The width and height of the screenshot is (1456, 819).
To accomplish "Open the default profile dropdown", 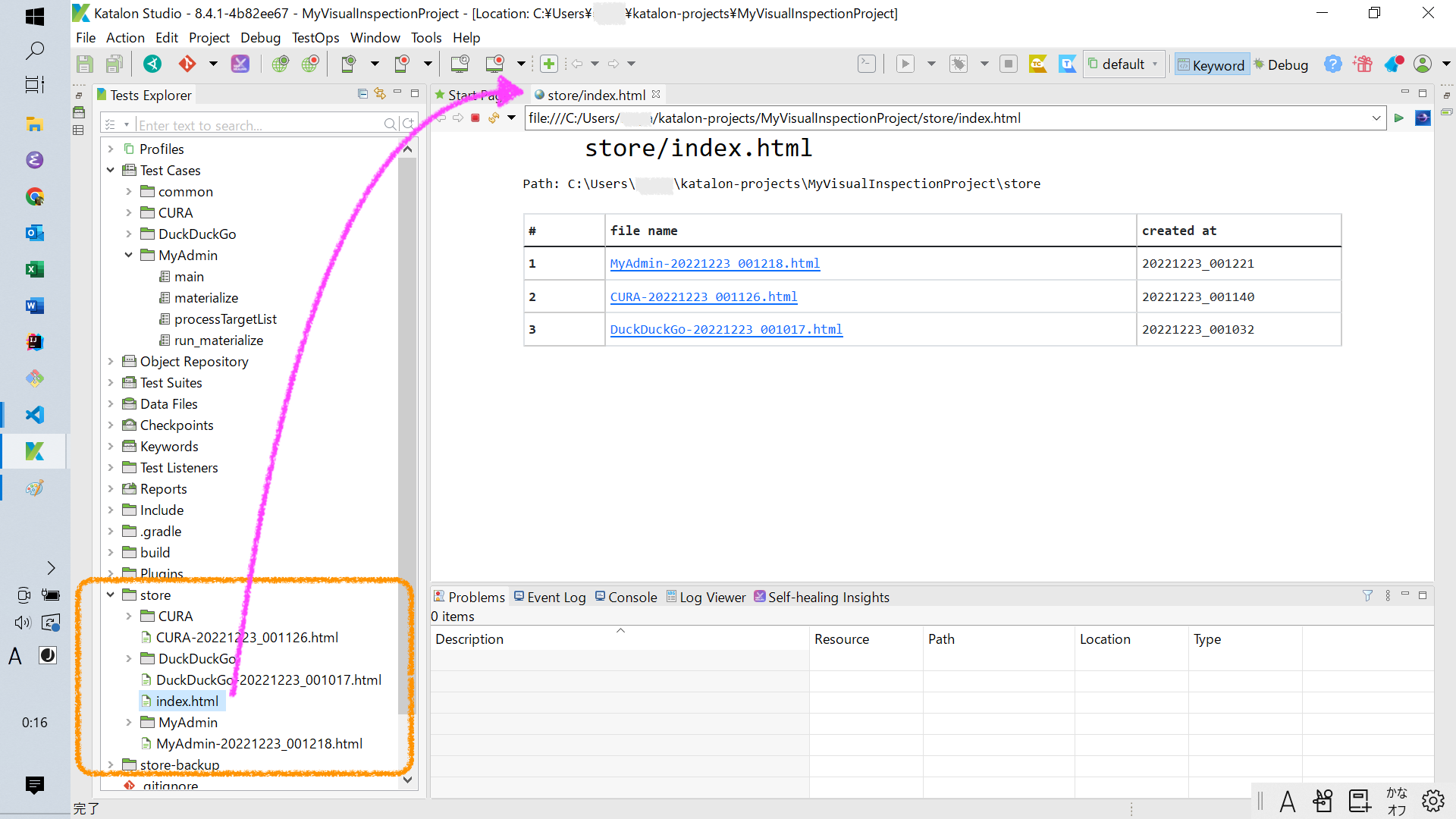I will (1154, 64).
